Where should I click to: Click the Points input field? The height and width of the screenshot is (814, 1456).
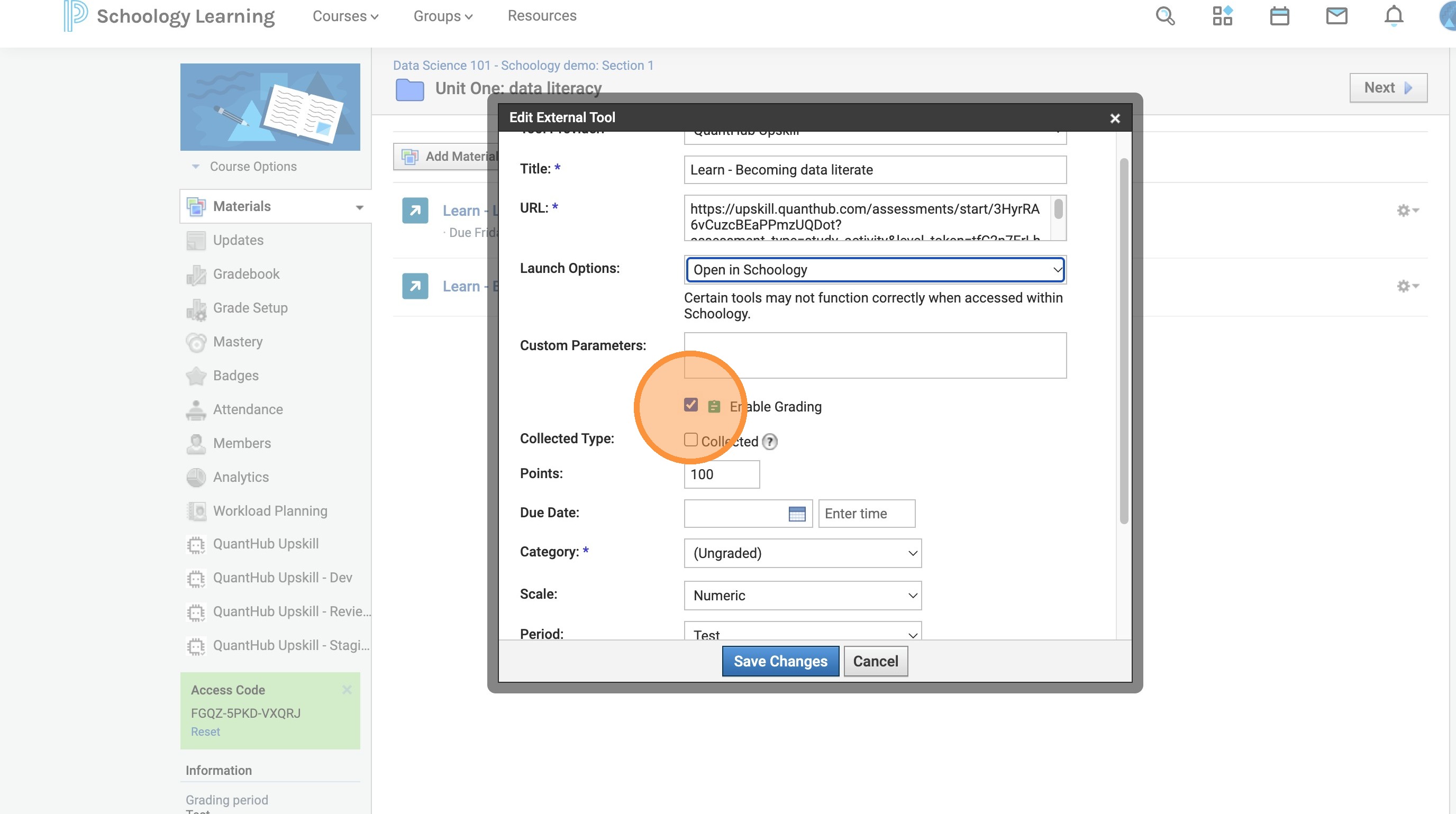[721, 474]
